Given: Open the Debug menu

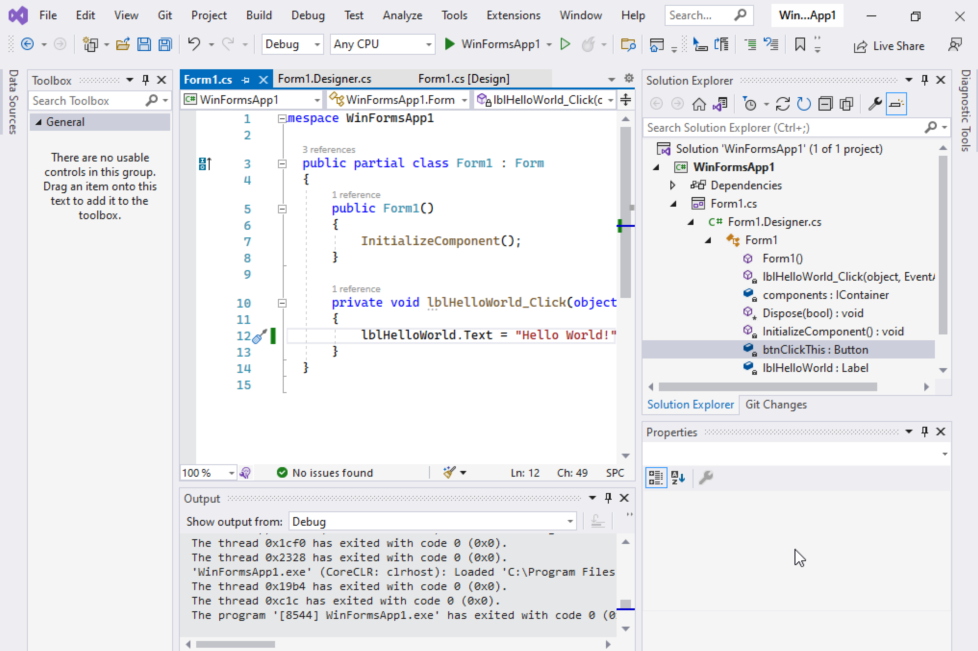Looking at the screenshot, I should 308,15.
